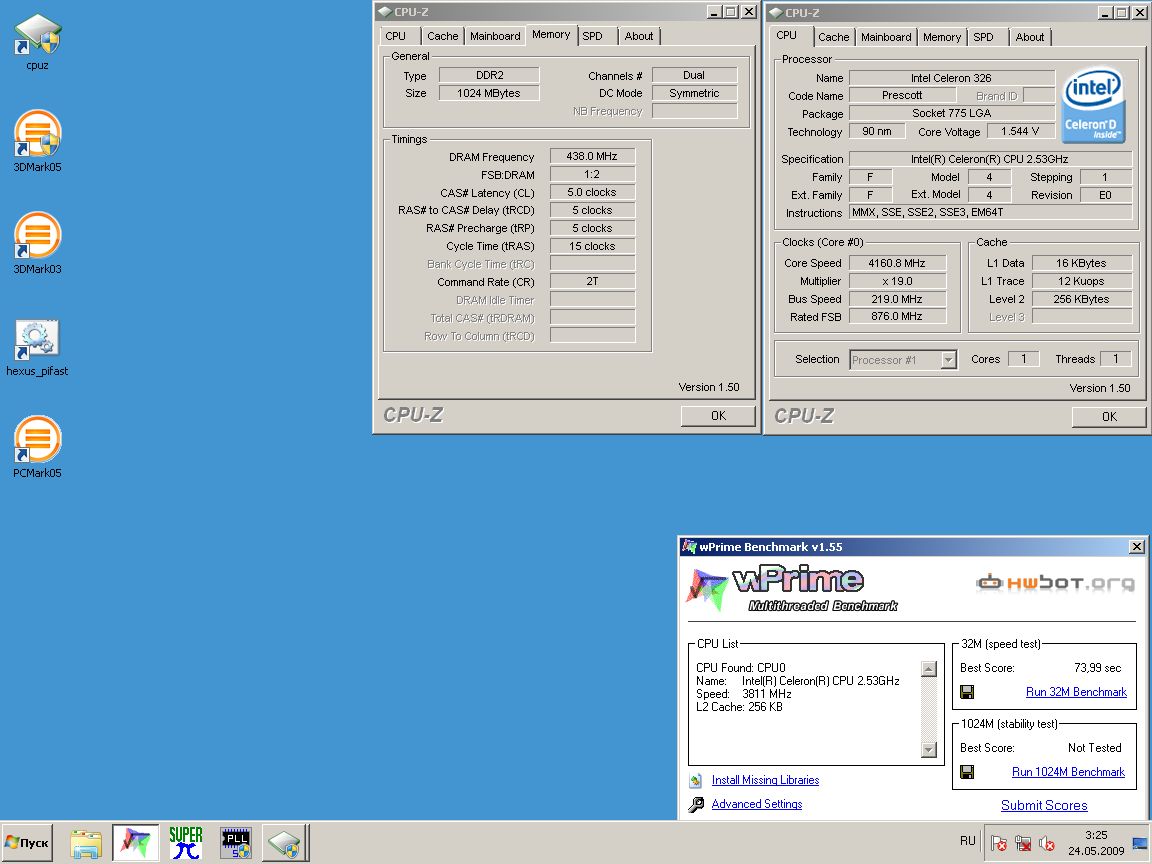
Task: Open Cache tab in right CPU-Z window
Action: pos(833,37)
